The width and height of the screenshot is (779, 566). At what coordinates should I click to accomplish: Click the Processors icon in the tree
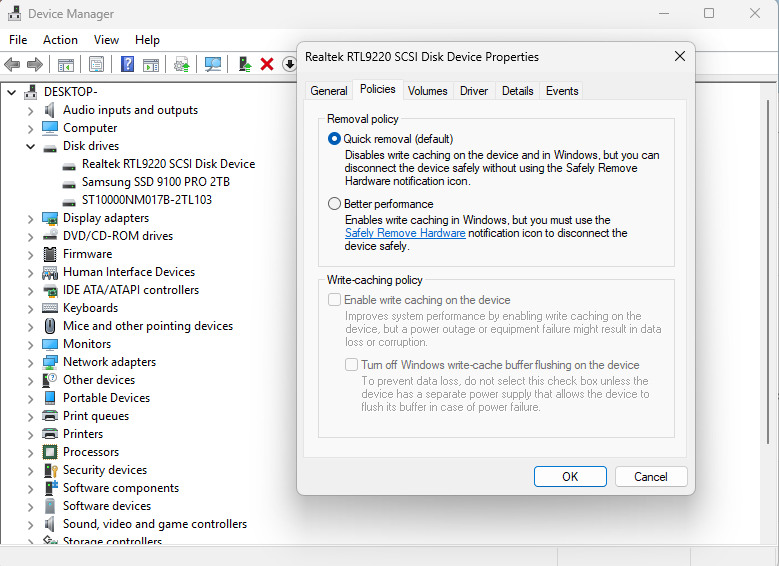tap(50, 452)
